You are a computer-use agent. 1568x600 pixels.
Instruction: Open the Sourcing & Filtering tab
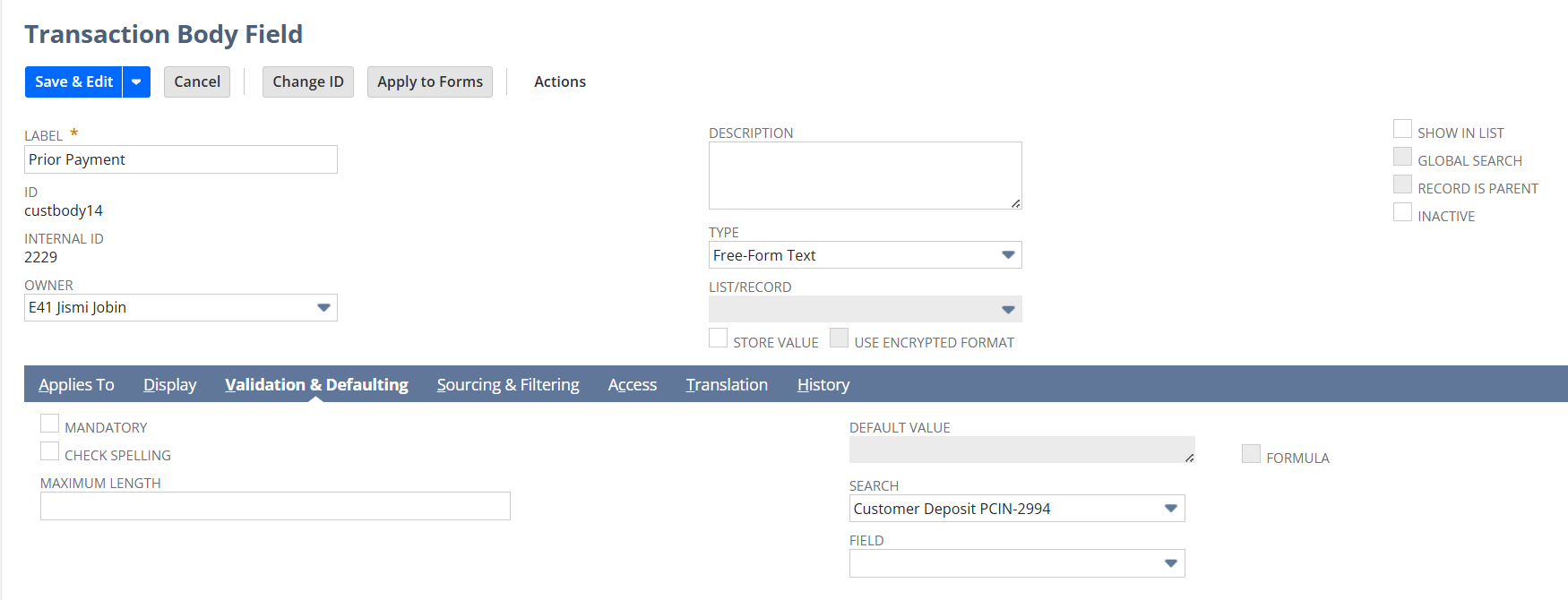[508, 384]
